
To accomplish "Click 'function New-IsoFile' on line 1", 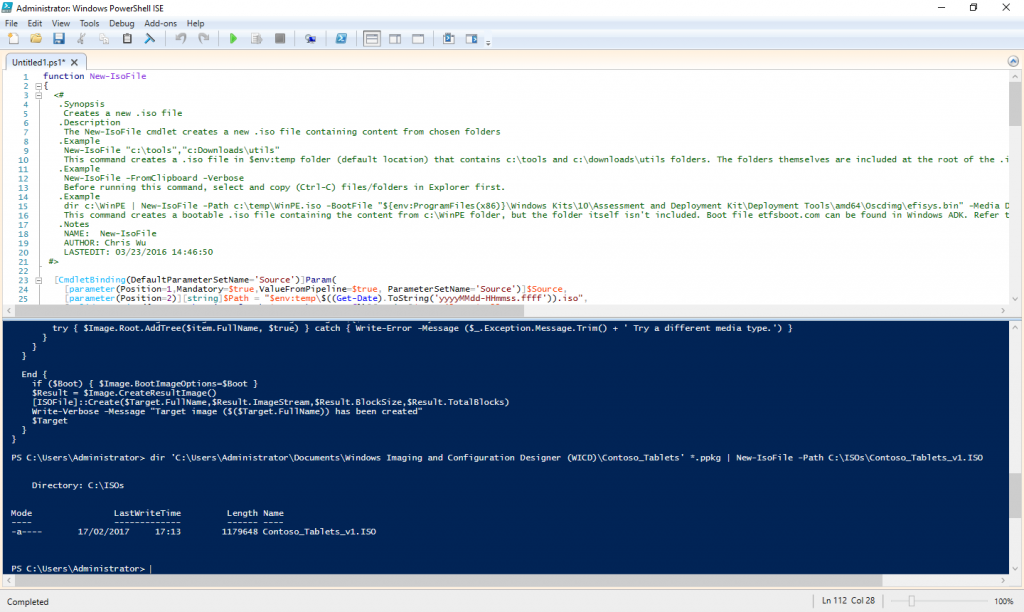I will [95, 76].
